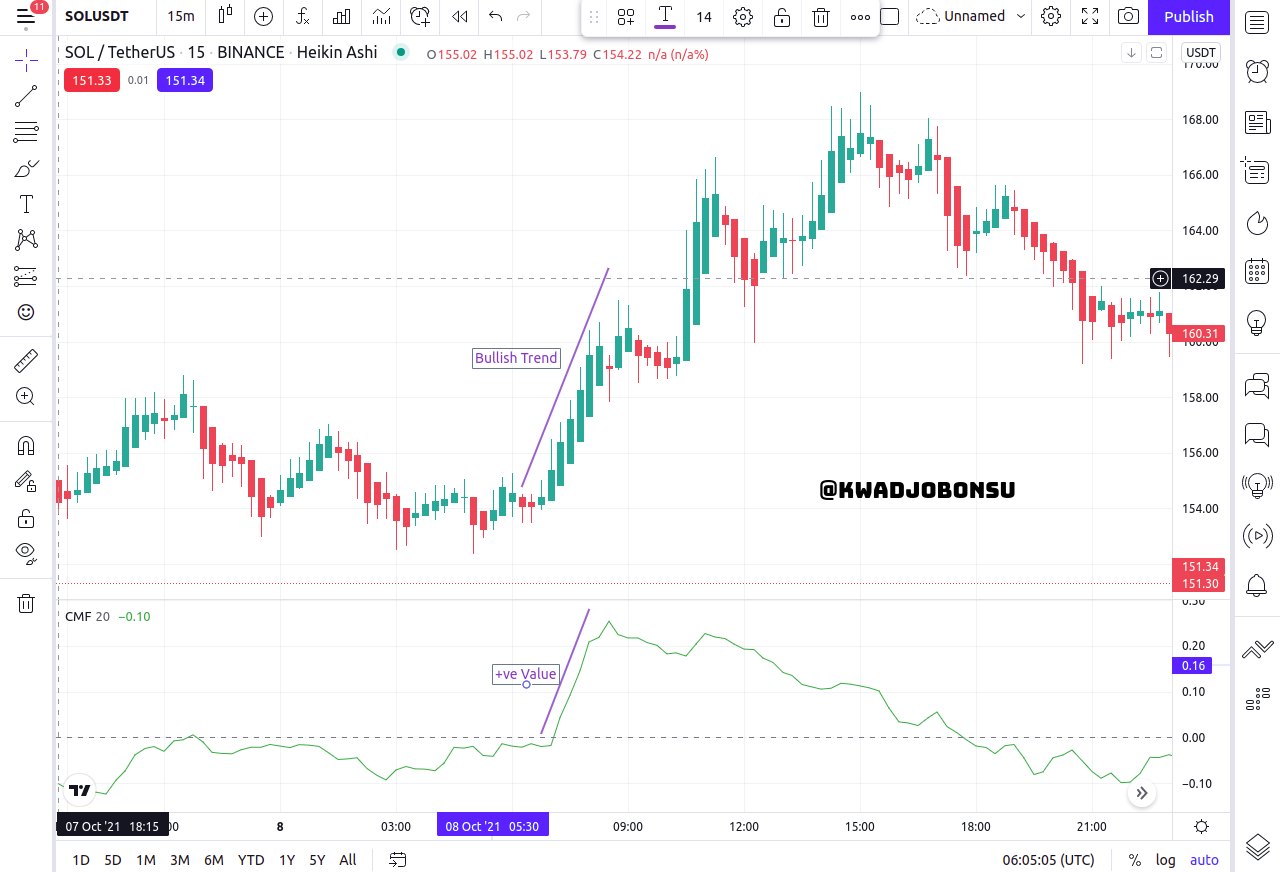Open the pattern drawing tools

(x=26, y=240)
